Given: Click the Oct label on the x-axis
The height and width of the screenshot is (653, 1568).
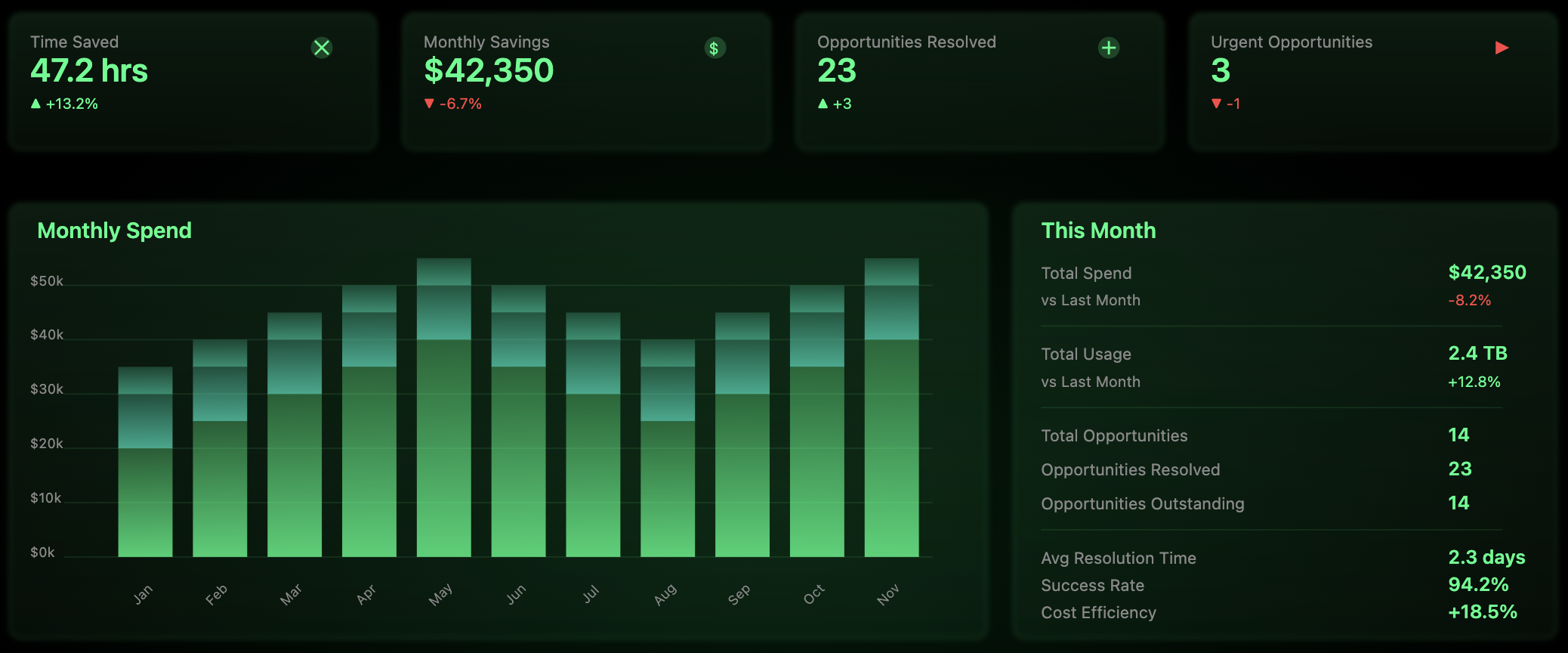Looking at the screenshot, I should pyautogui.click(x=813, y=595).
